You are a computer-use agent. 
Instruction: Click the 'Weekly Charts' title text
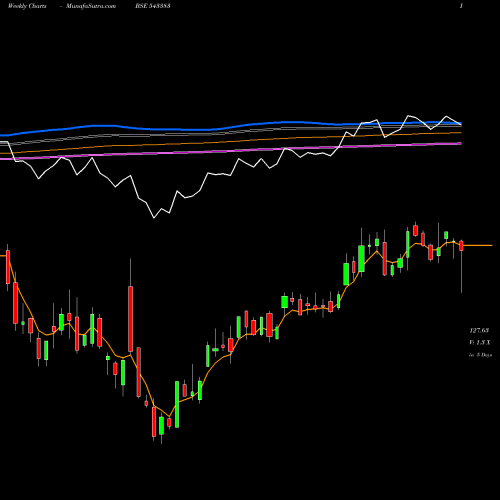pos(27,6)
